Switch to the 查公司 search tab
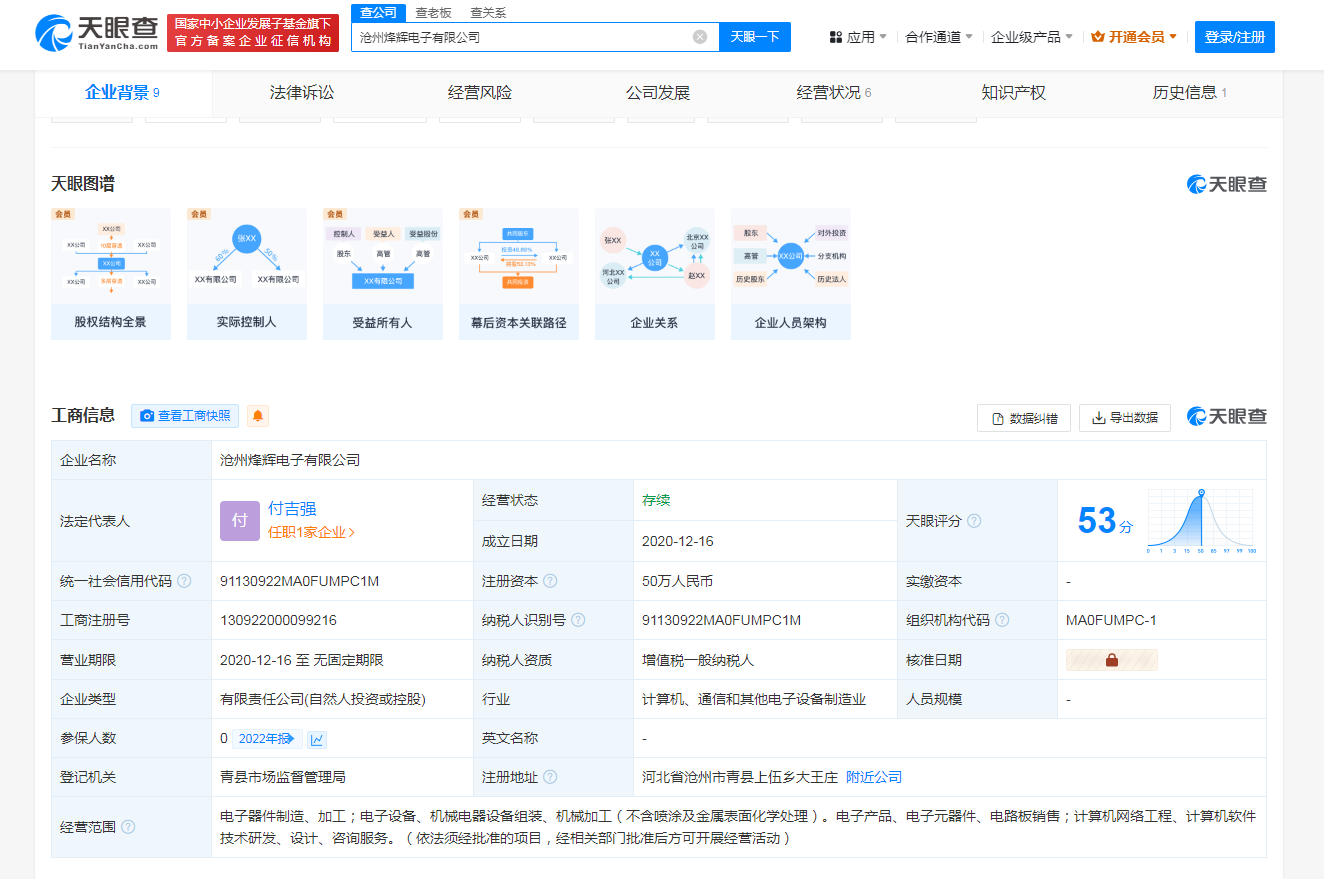 pos(379,12)
